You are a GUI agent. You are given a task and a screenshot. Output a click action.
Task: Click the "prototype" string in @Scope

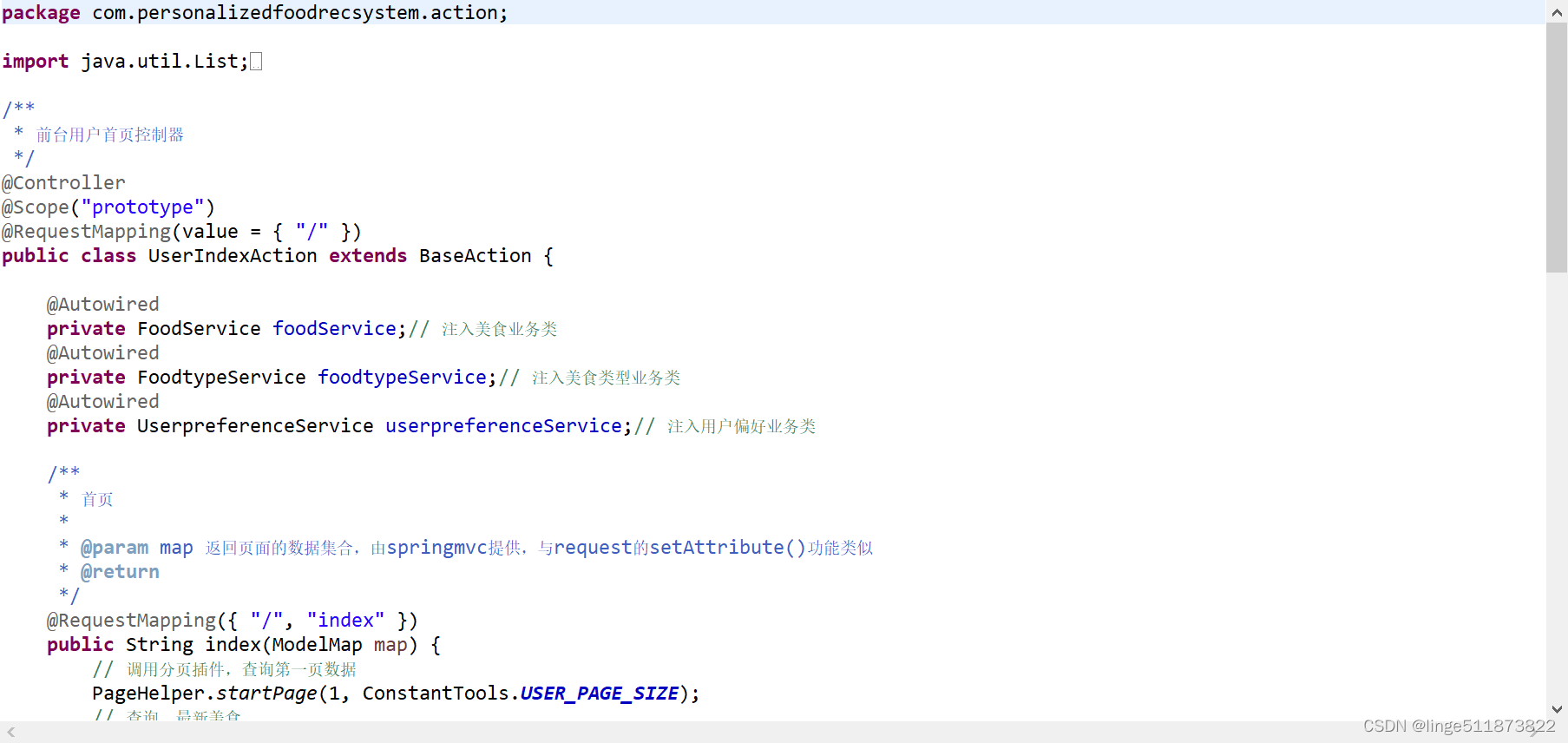(x=142, y=207)
